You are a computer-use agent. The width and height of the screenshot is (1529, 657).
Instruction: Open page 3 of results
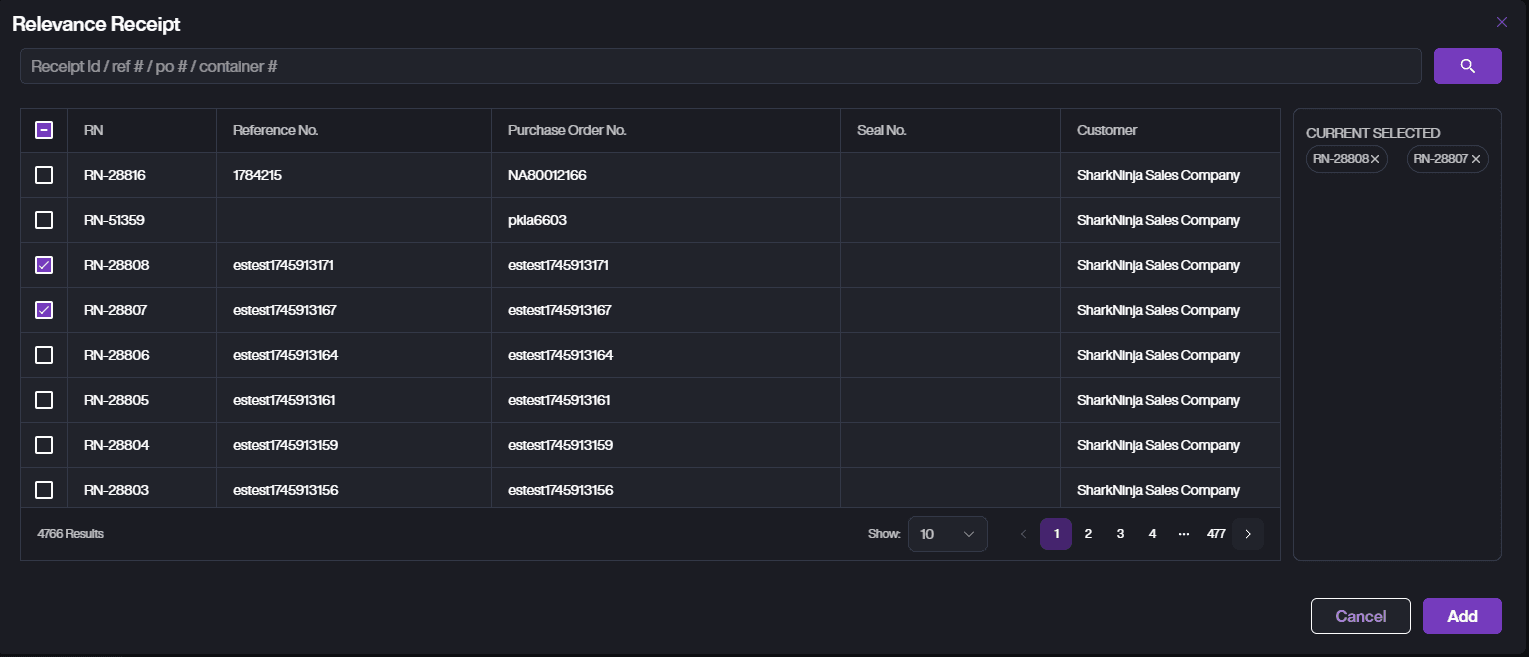tap(1120, 534)
